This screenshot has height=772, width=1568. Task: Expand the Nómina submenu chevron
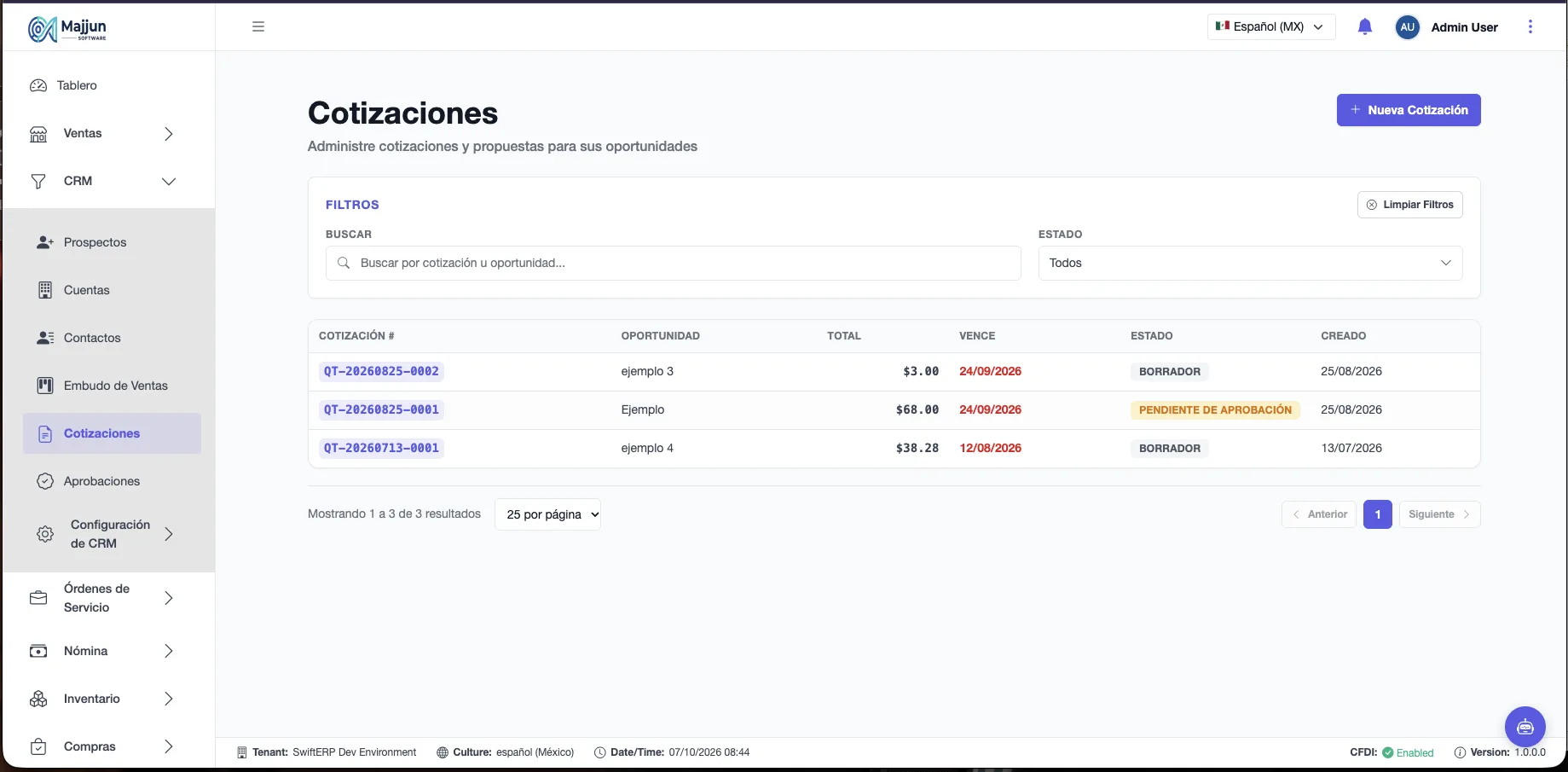point(169,651)
